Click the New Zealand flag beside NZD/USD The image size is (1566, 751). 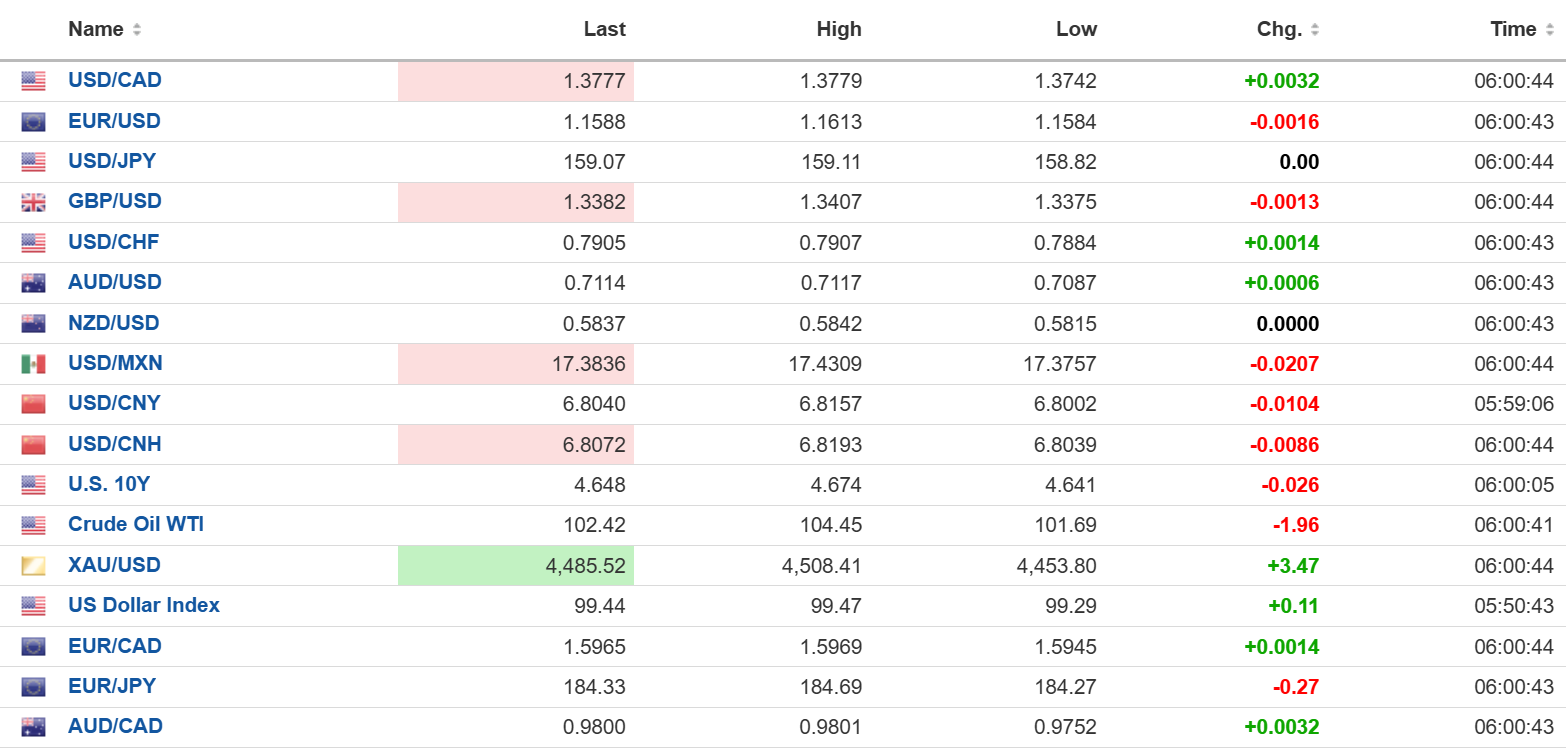pos(33,323)
